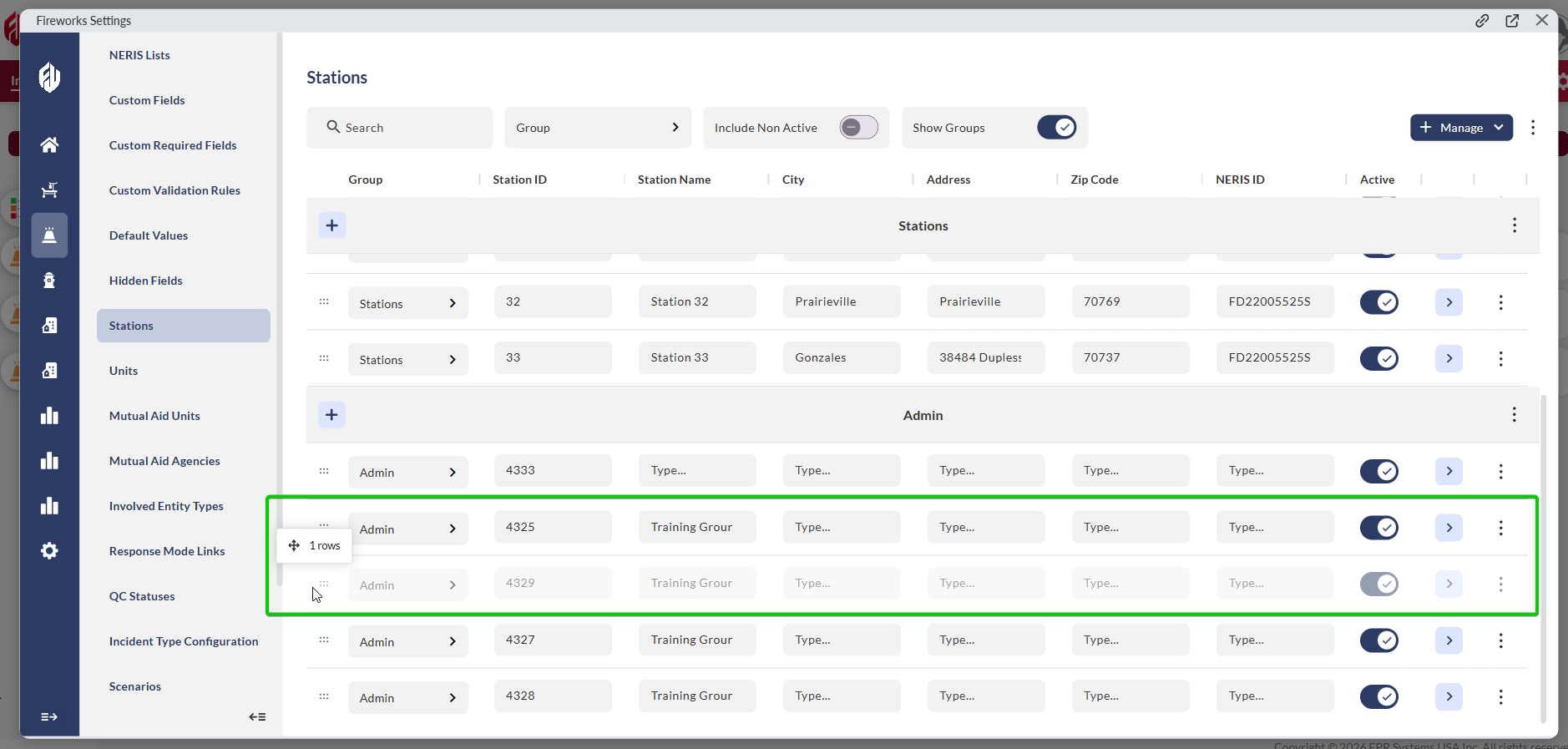Screen dimensions: 1568x749
Task: Click the copy link icon in title bar
Action: point(1482,21)
